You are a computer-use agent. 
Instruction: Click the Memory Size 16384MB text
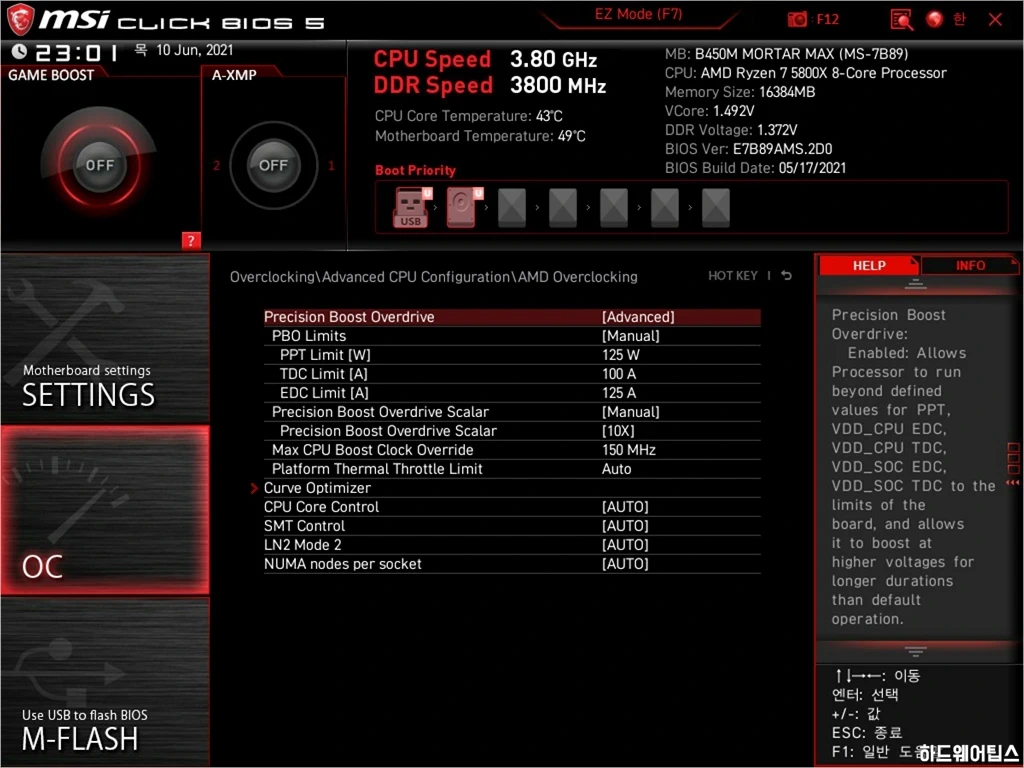coord(740,92)
